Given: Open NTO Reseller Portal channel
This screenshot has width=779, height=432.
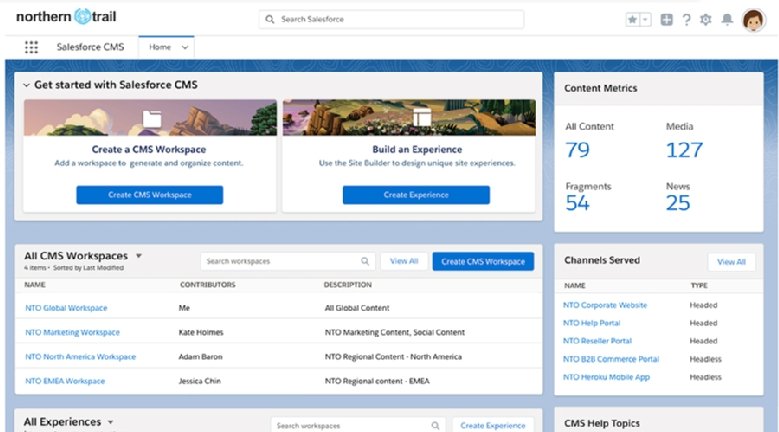Looking at the screenshot, I should 597,341.
